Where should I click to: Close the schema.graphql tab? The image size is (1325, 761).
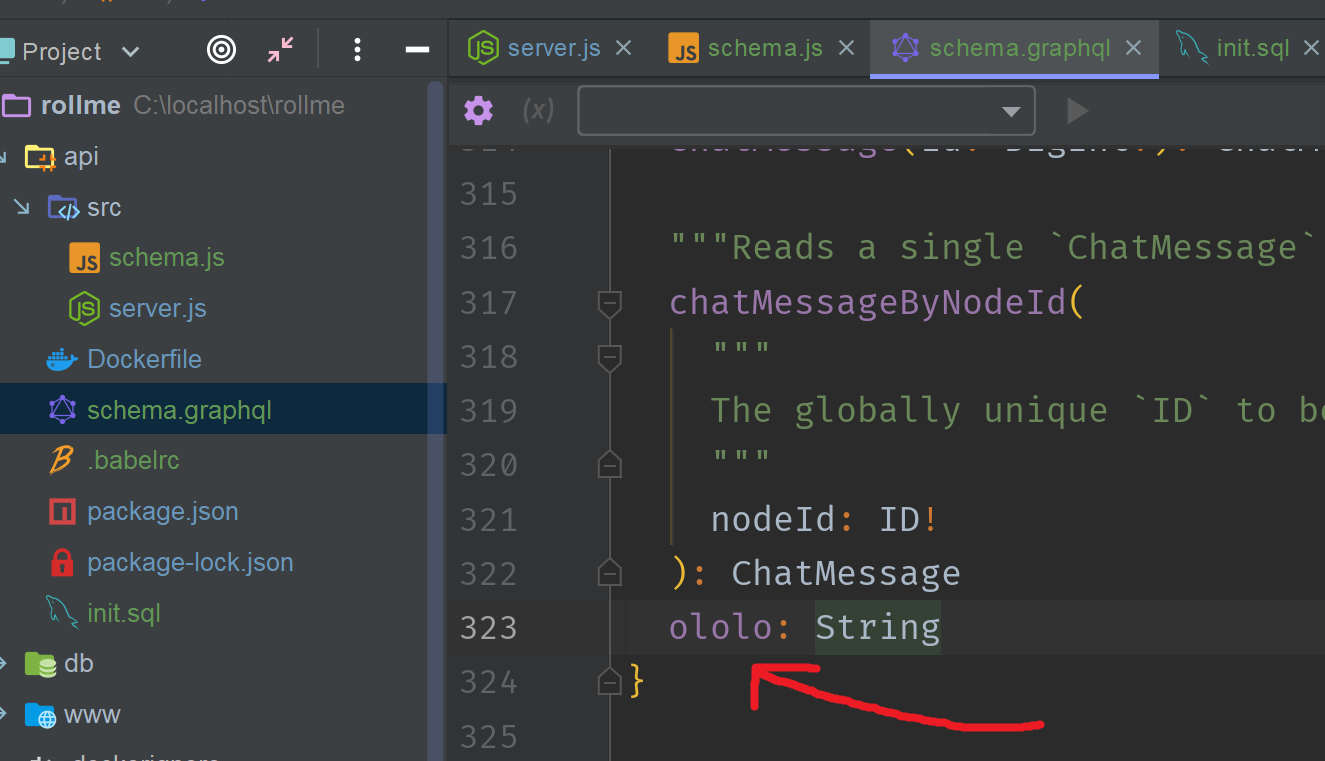point(1133,47)
